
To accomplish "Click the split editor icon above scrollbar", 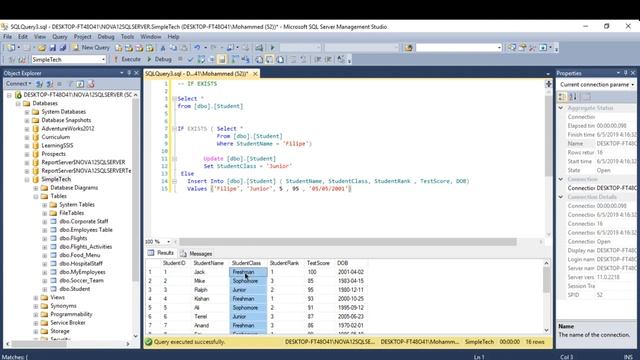I will (x=549, y=84).
